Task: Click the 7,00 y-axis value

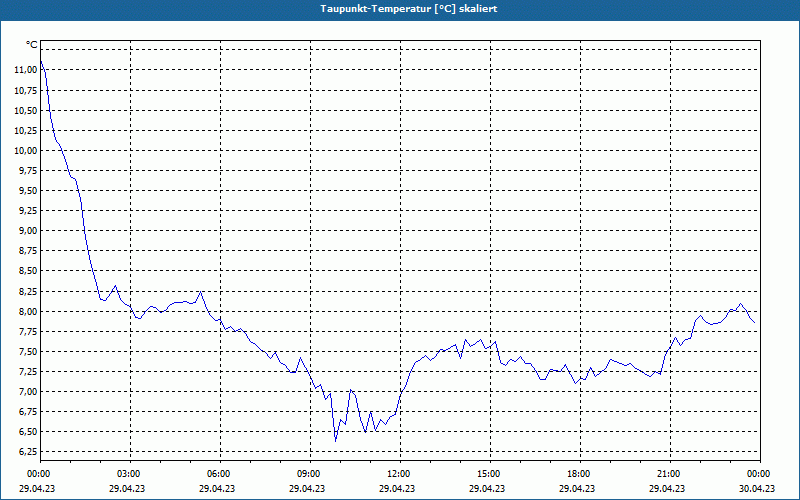Action: pyautogui.click(x=28, y=392)
